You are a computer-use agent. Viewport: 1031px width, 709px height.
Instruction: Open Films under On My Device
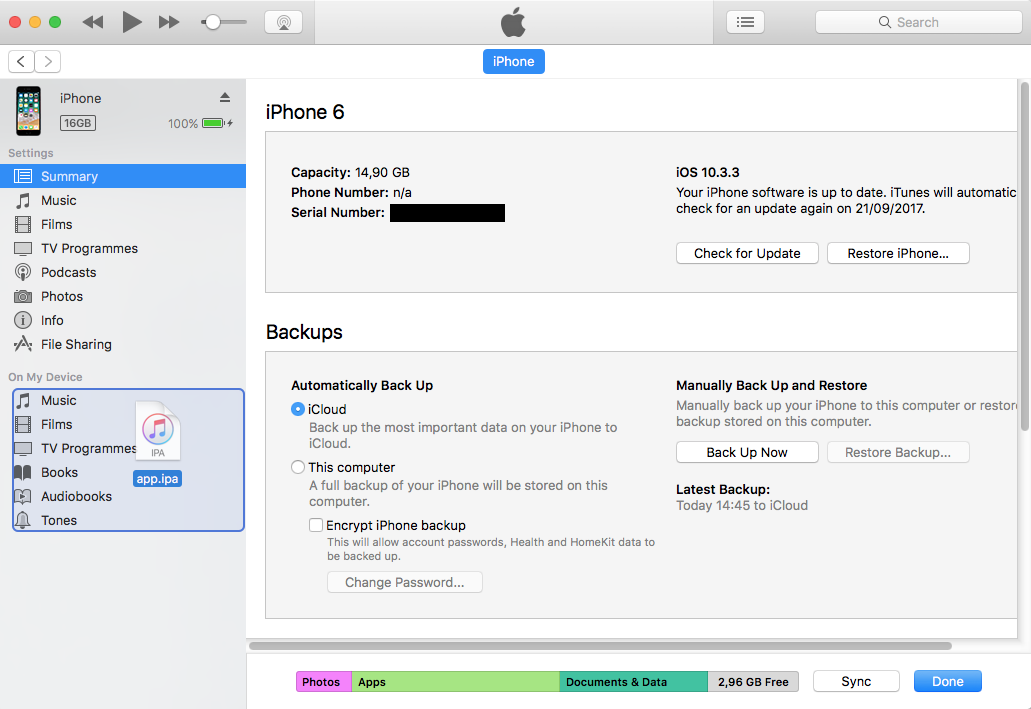coord(128,424)
